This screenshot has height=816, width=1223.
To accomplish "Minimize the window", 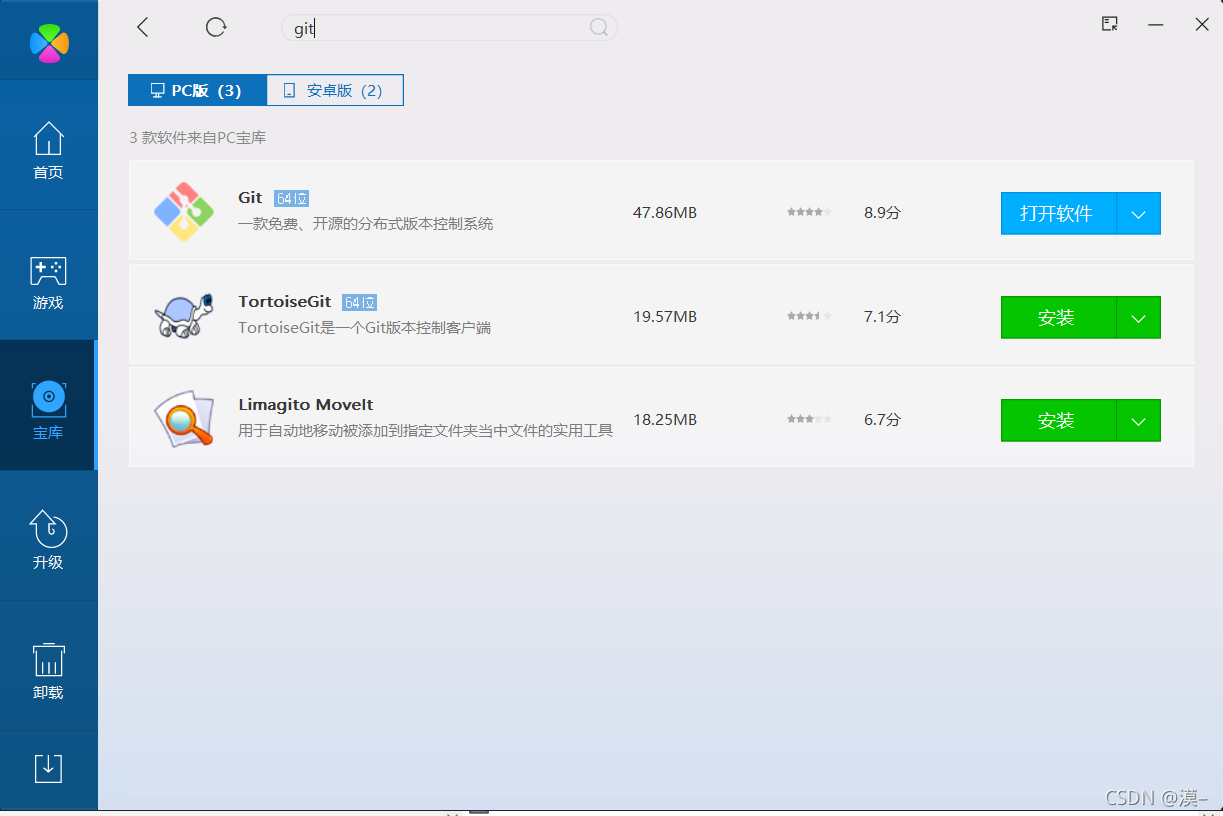I will [1156, 25].
